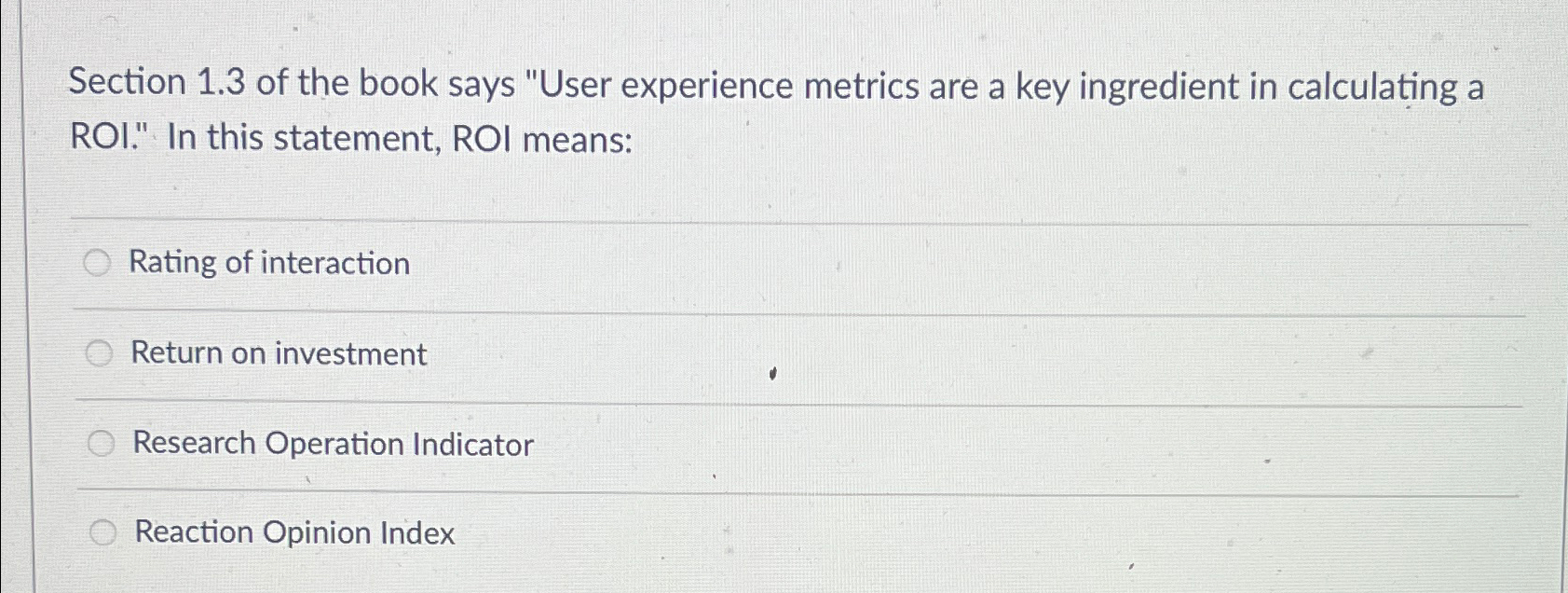Screen dimensions: 1568x593
Task: Click the text 'Reaction Opinion Index'
Action: point(293,532)
